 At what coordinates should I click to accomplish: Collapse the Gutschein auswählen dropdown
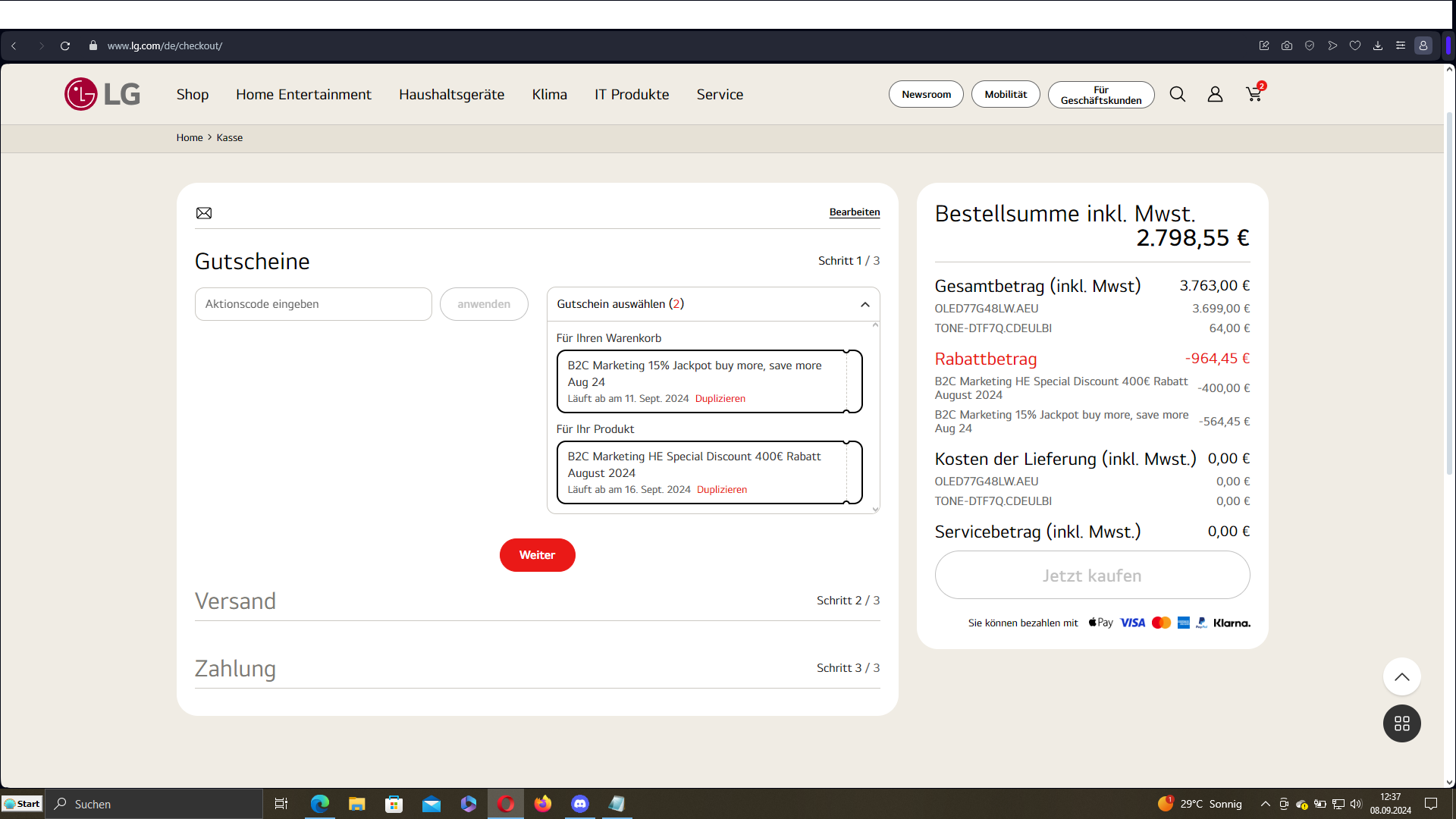[864, 304]
